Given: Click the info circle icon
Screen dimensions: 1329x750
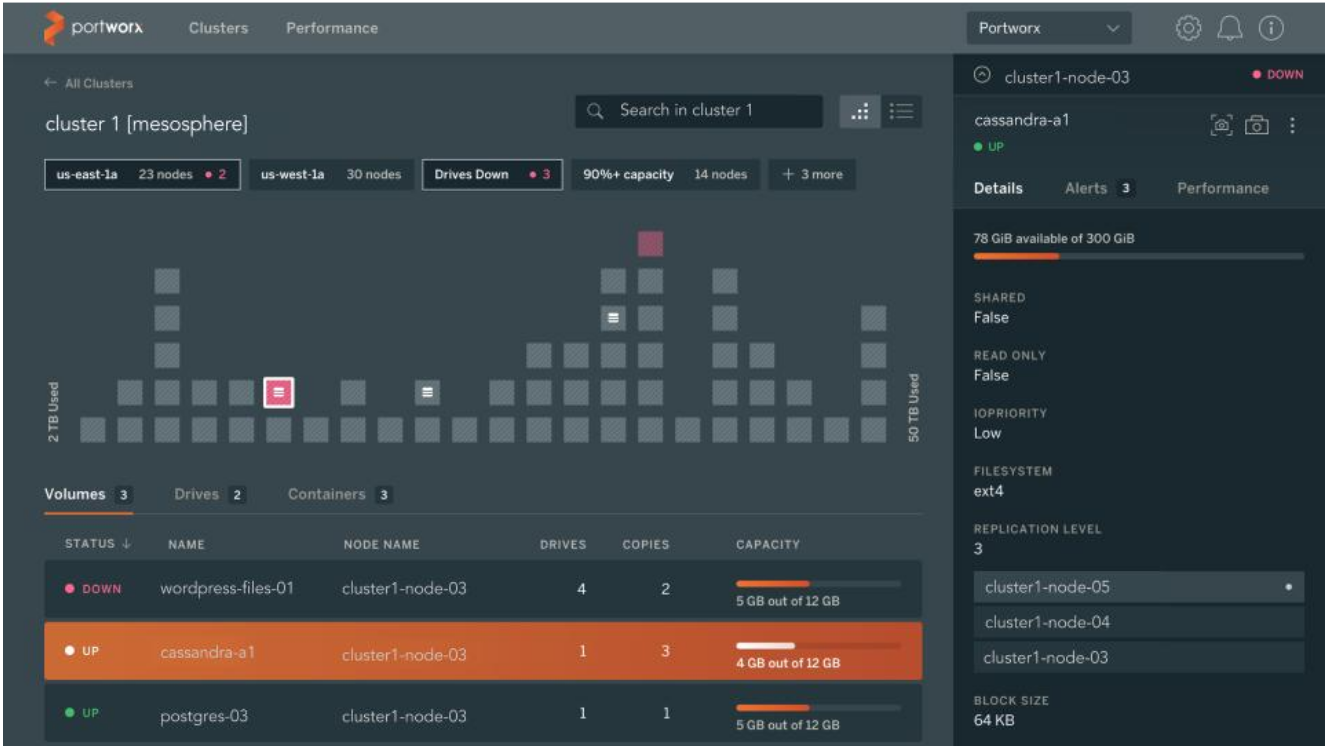Looking at the screenshot, I should (1271, 29).
